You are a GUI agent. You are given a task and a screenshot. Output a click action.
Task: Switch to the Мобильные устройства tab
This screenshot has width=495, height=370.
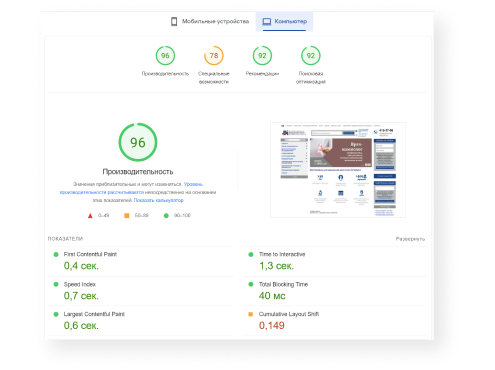tap(210, 21)
